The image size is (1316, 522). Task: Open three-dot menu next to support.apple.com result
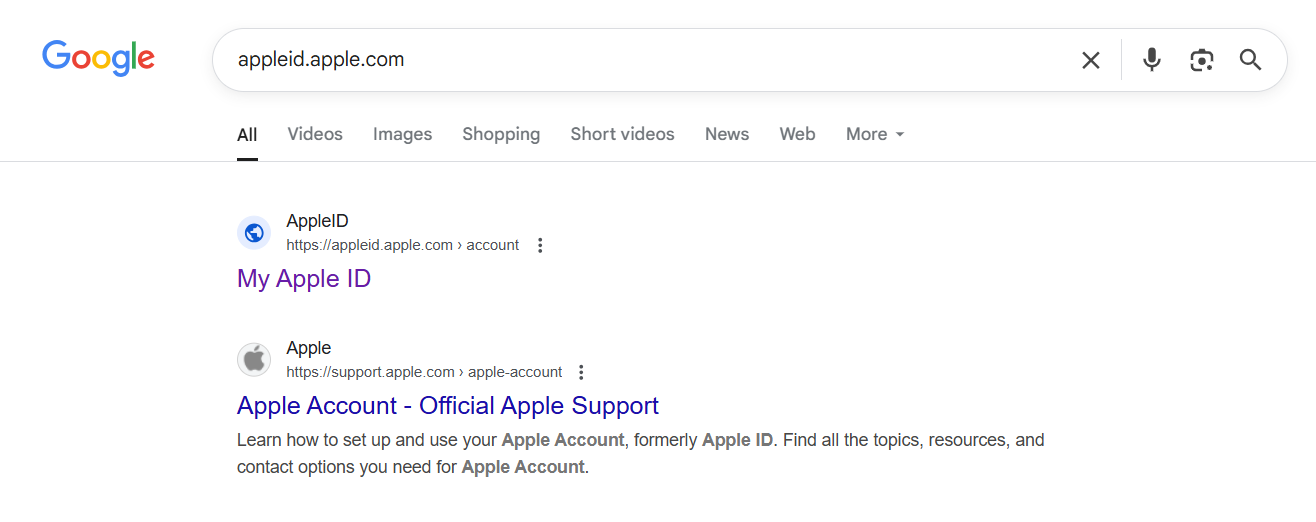(x=581, y=372)
